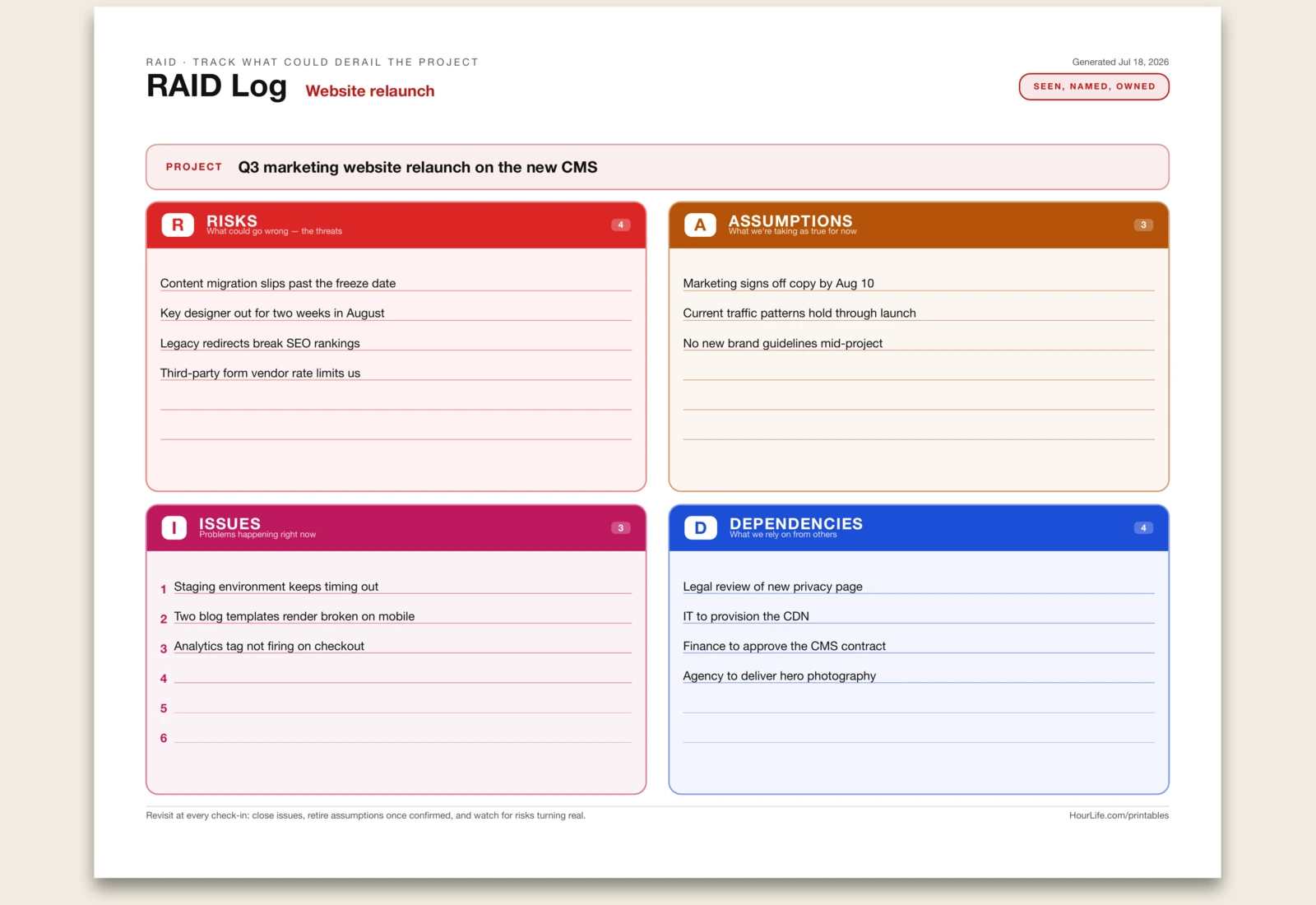The width and height of the screenshot is (1316, 905).
Task: Select the RISKS heading
Action: pyautogui.click(x=232, y=220)
